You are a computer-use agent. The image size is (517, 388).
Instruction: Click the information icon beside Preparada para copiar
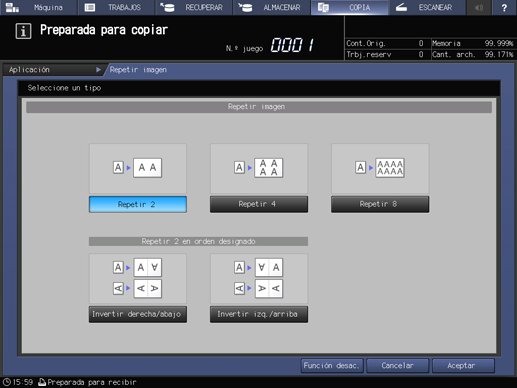[x=23, y=31]
